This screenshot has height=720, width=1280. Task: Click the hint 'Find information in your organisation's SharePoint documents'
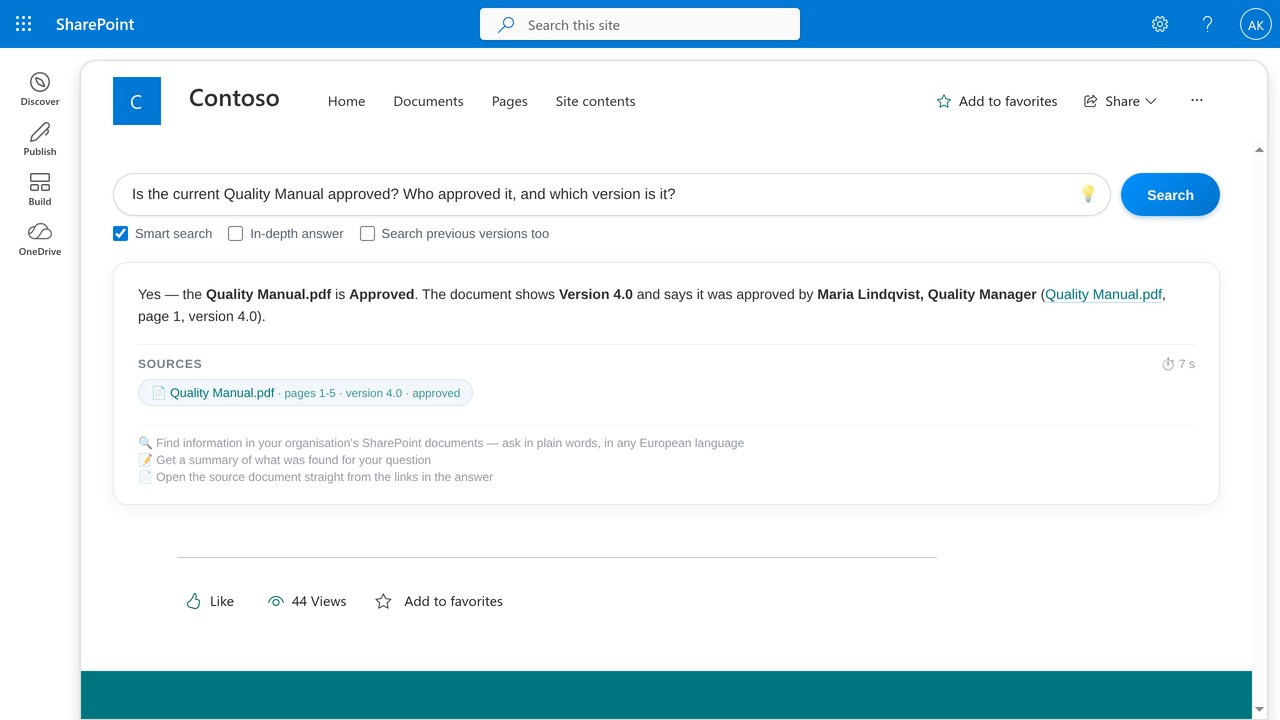[441, 443]
